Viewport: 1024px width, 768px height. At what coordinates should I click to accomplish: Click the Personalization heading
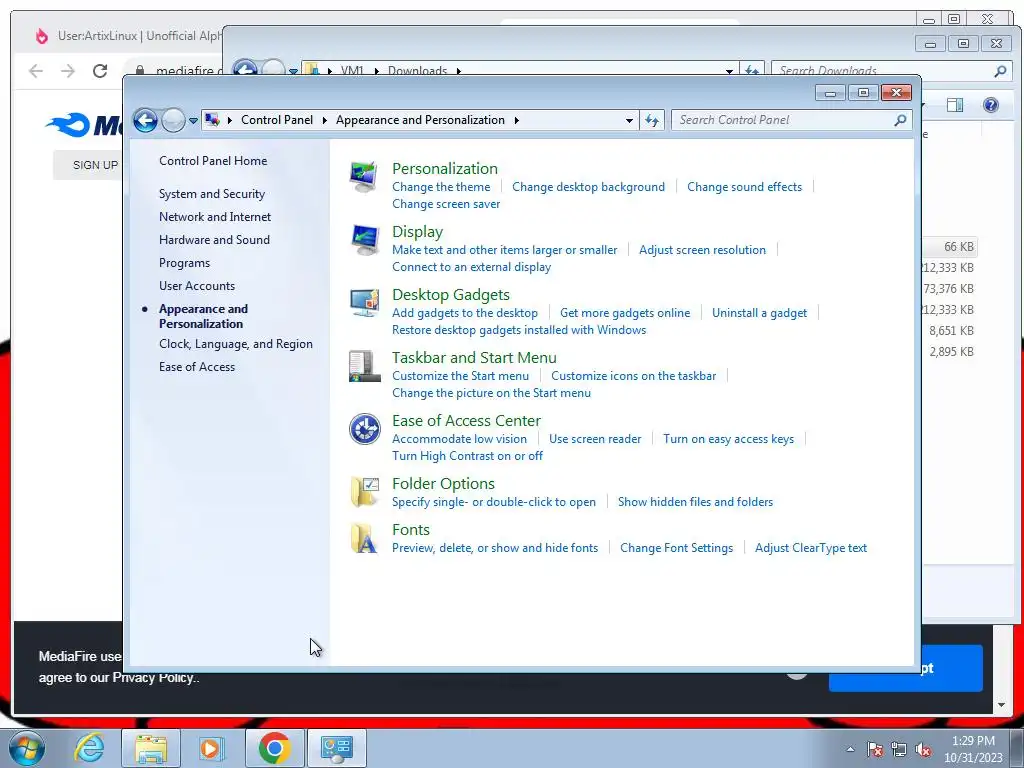tap(445, 168)
